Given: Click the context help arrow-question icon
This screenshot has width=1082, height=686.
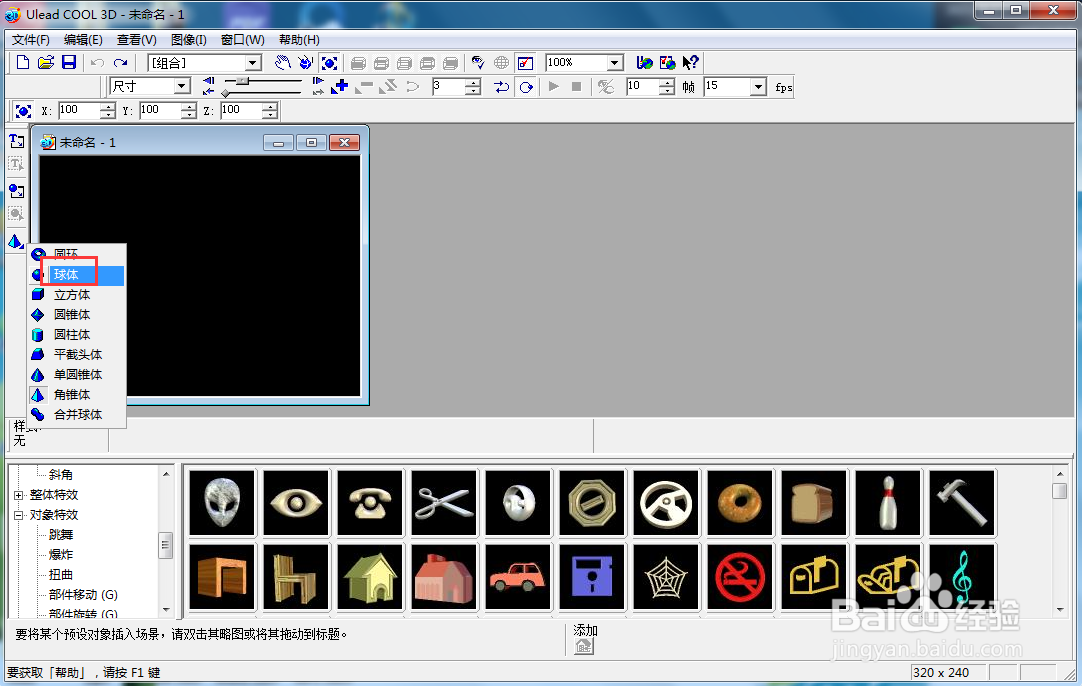Looking at the screenshot, I should click(691, 63).
